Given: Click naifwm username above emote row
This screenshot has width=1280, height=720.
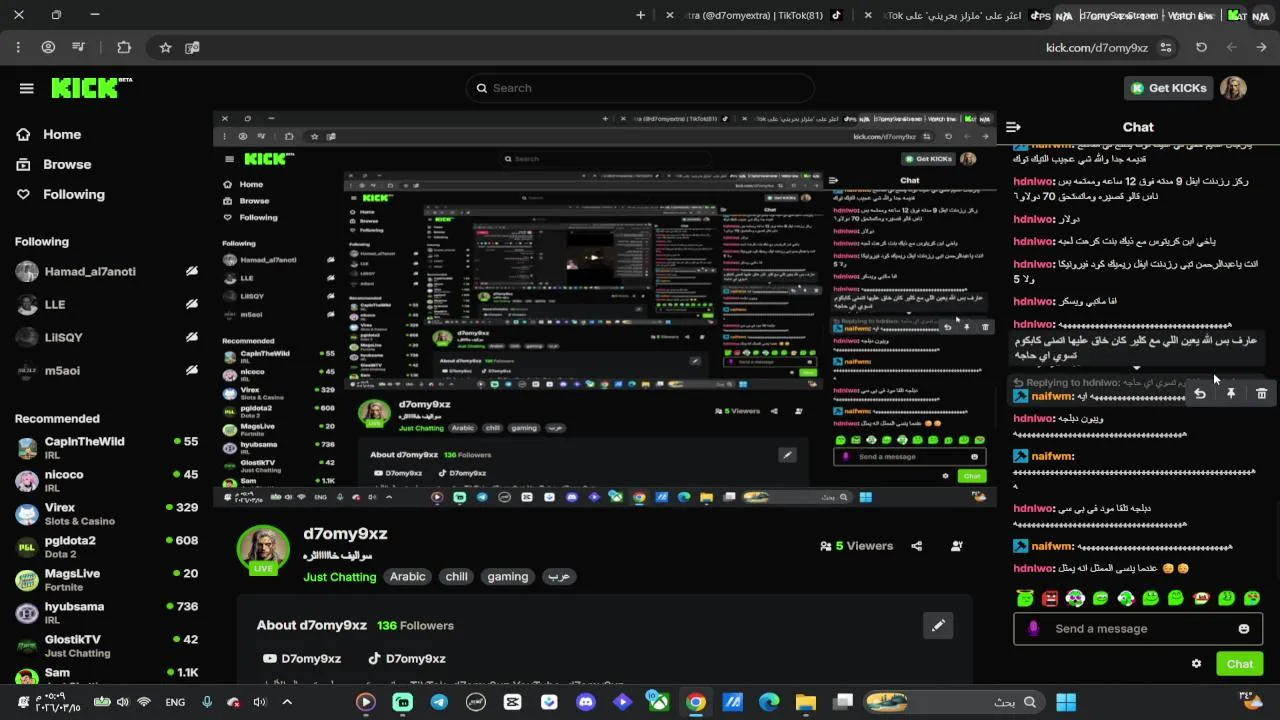Looking at the screenshot, I should (1053, 546).
